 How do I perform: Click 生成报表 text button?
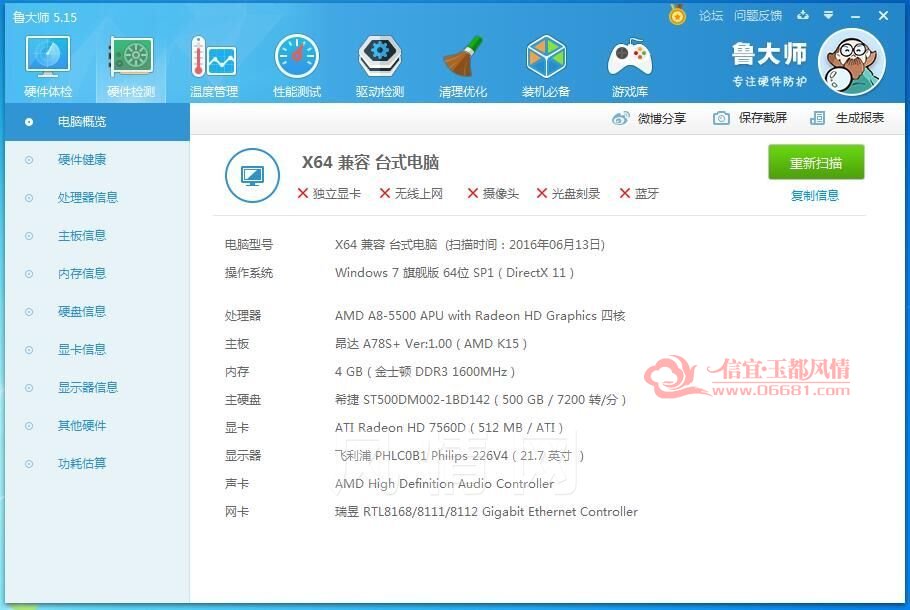point(860,118)
